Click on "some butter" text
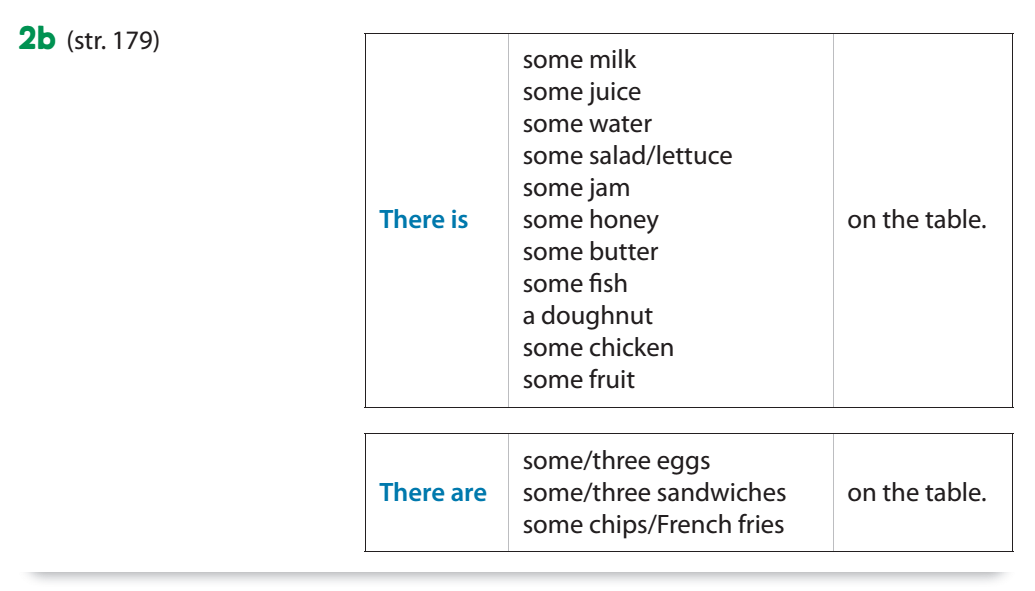 (x=590, y=252)
